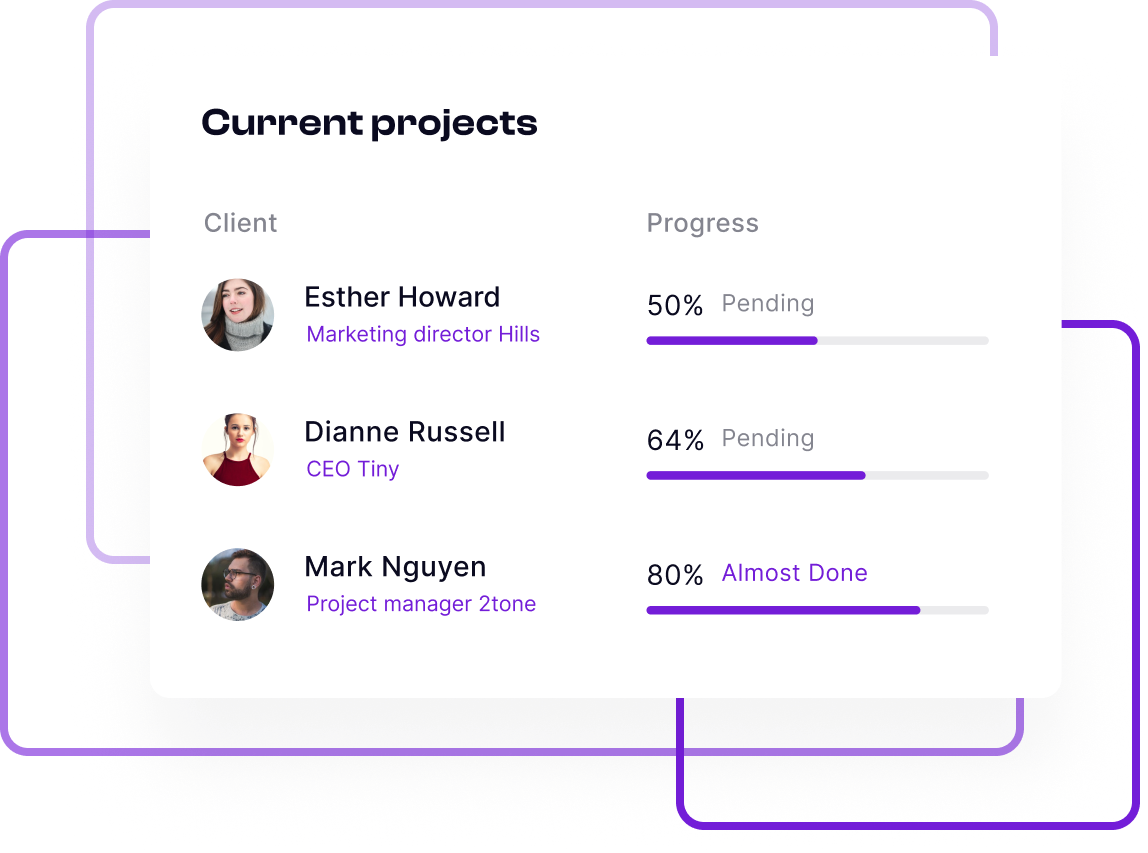
Task: Click Dianne Russell's profile avatar
Action: (x=238, y=450)
